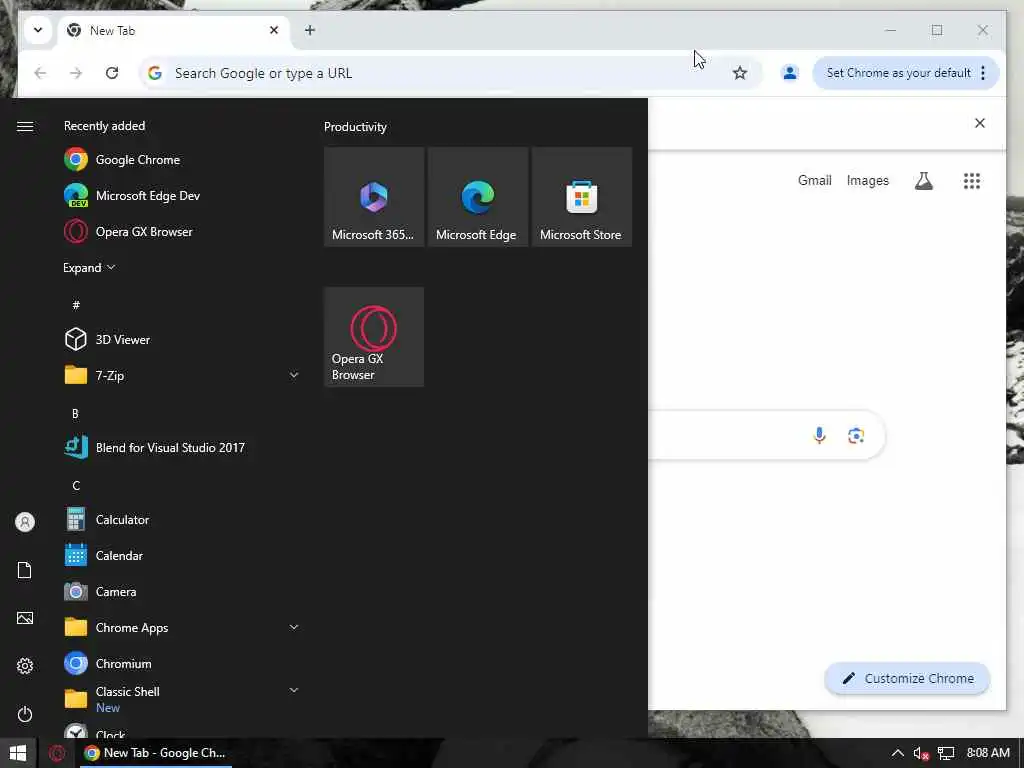Open Documents from the Start sidebar
The image size is (1024, 768).
[x=25, y=570]
